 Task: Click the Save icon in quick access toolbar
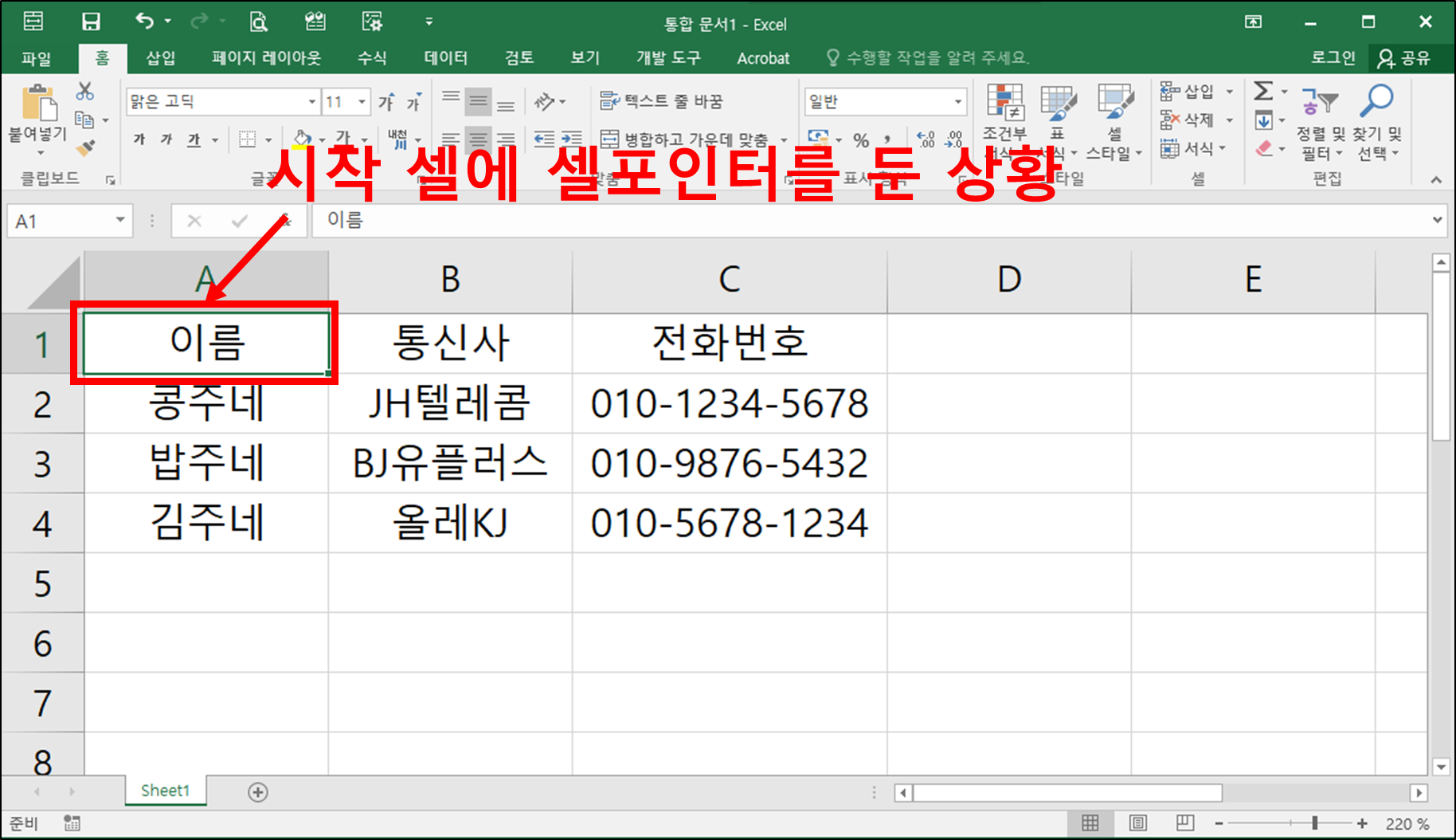(x=92, y=22)
